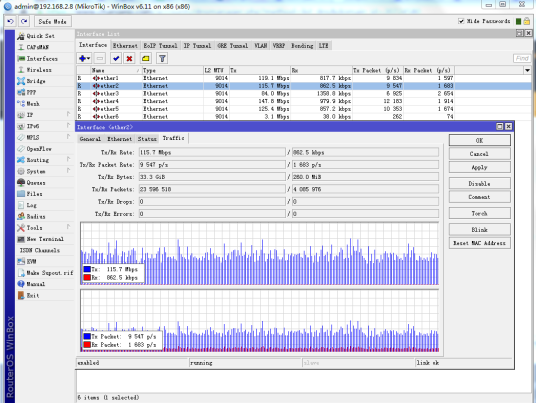536x403 pixels.
Task: Open ISDN Channels item
Action: point(40,250)
